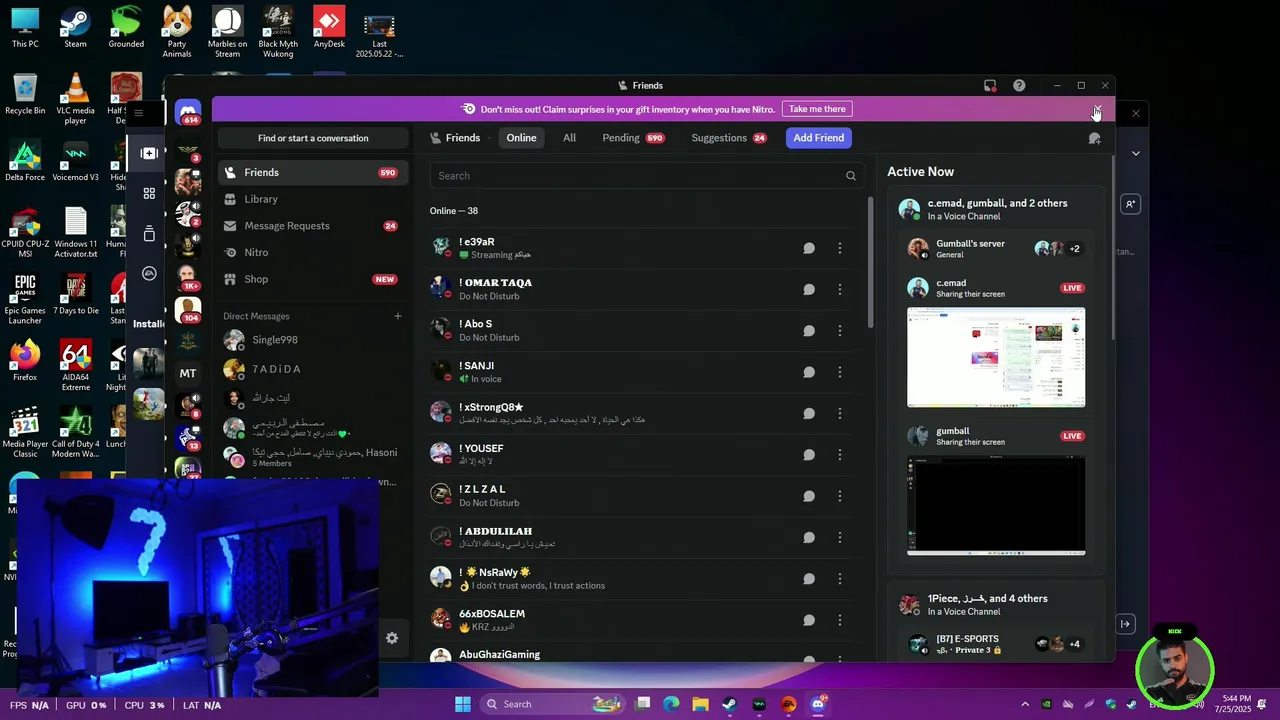Click the Take me there Nitro button

[817, 109]
